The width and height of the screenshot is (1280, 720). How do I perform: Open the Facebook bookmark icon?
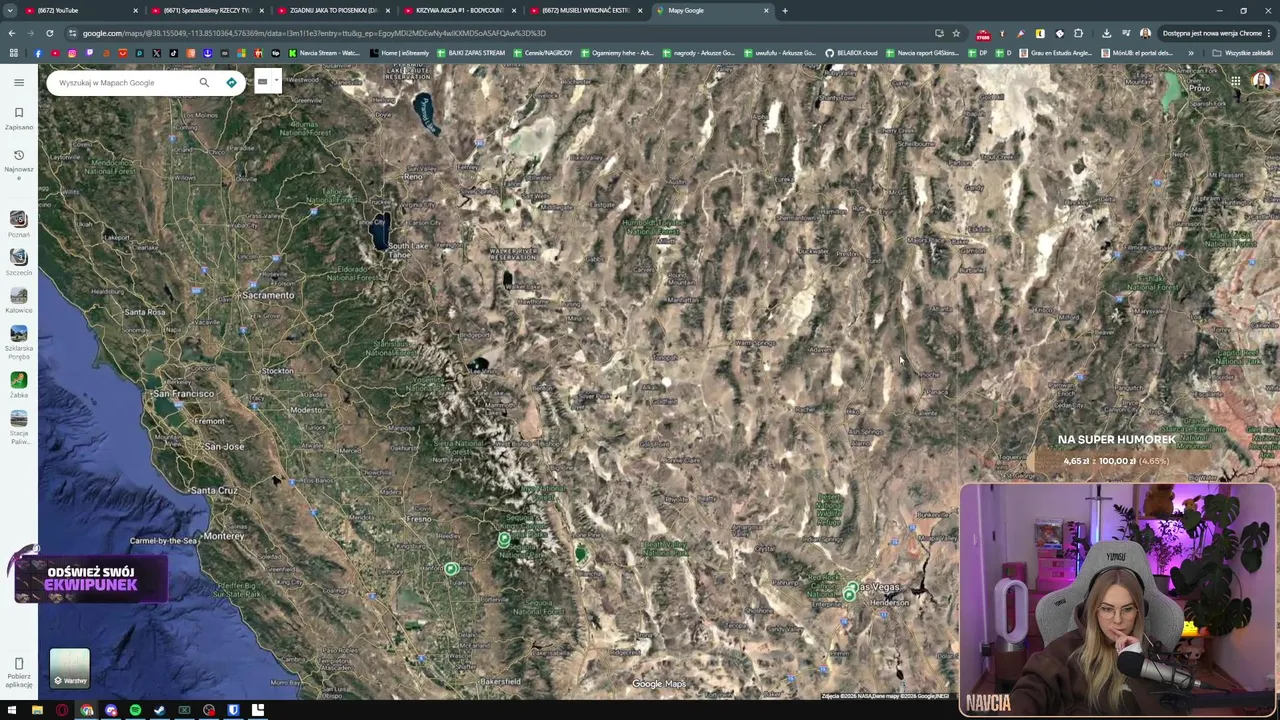click(x=38, y=53)
